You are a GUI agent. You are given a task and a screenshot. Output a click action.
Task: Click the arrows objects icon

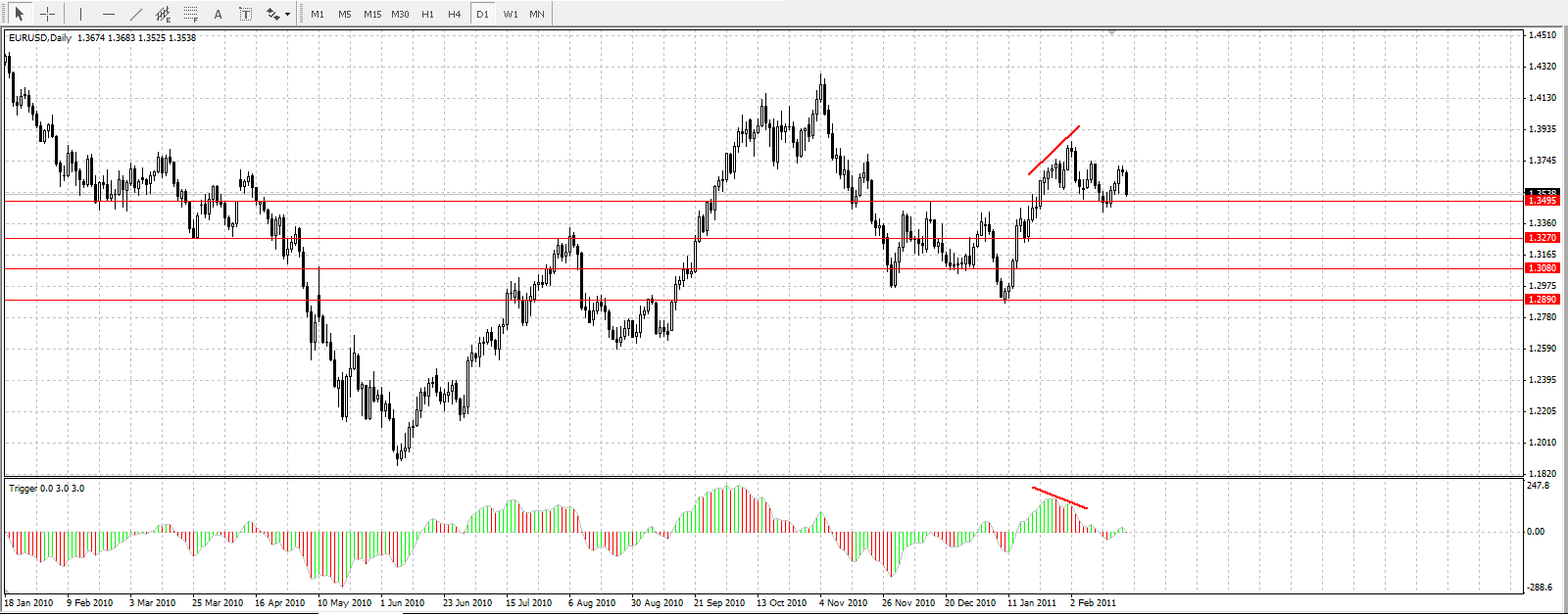tap(273, 15)
